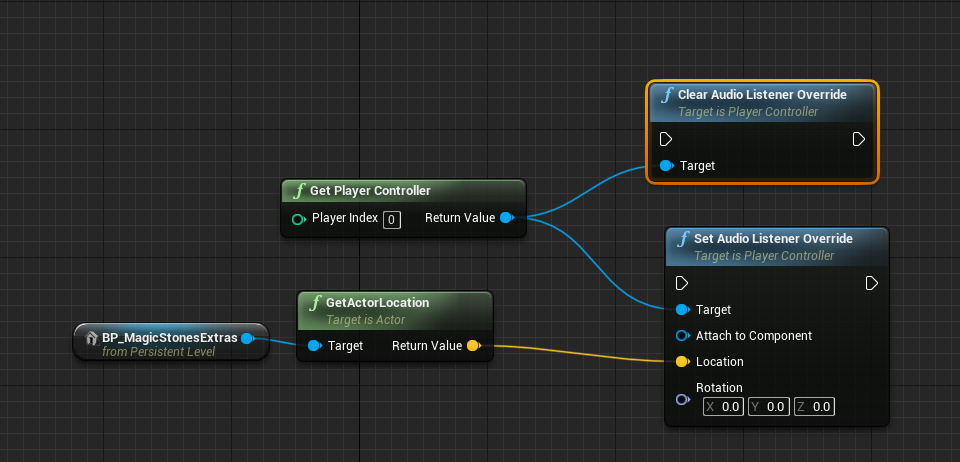
Task: Click 'Target is Actor' subtitle text
Action: pos(366,319)
